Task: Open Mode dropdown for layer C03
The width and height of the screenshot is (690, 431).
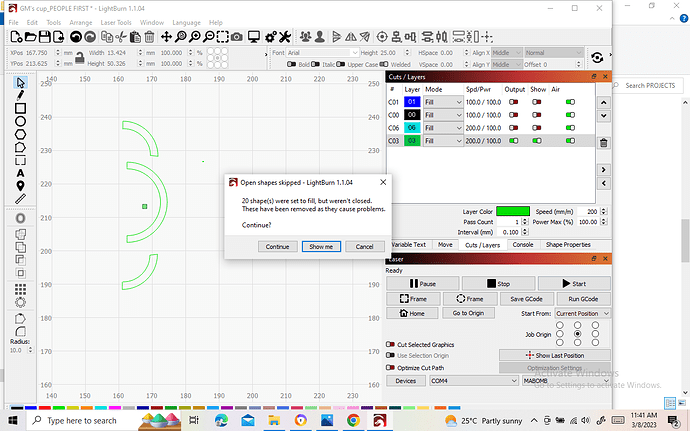Action: [443, 141]
